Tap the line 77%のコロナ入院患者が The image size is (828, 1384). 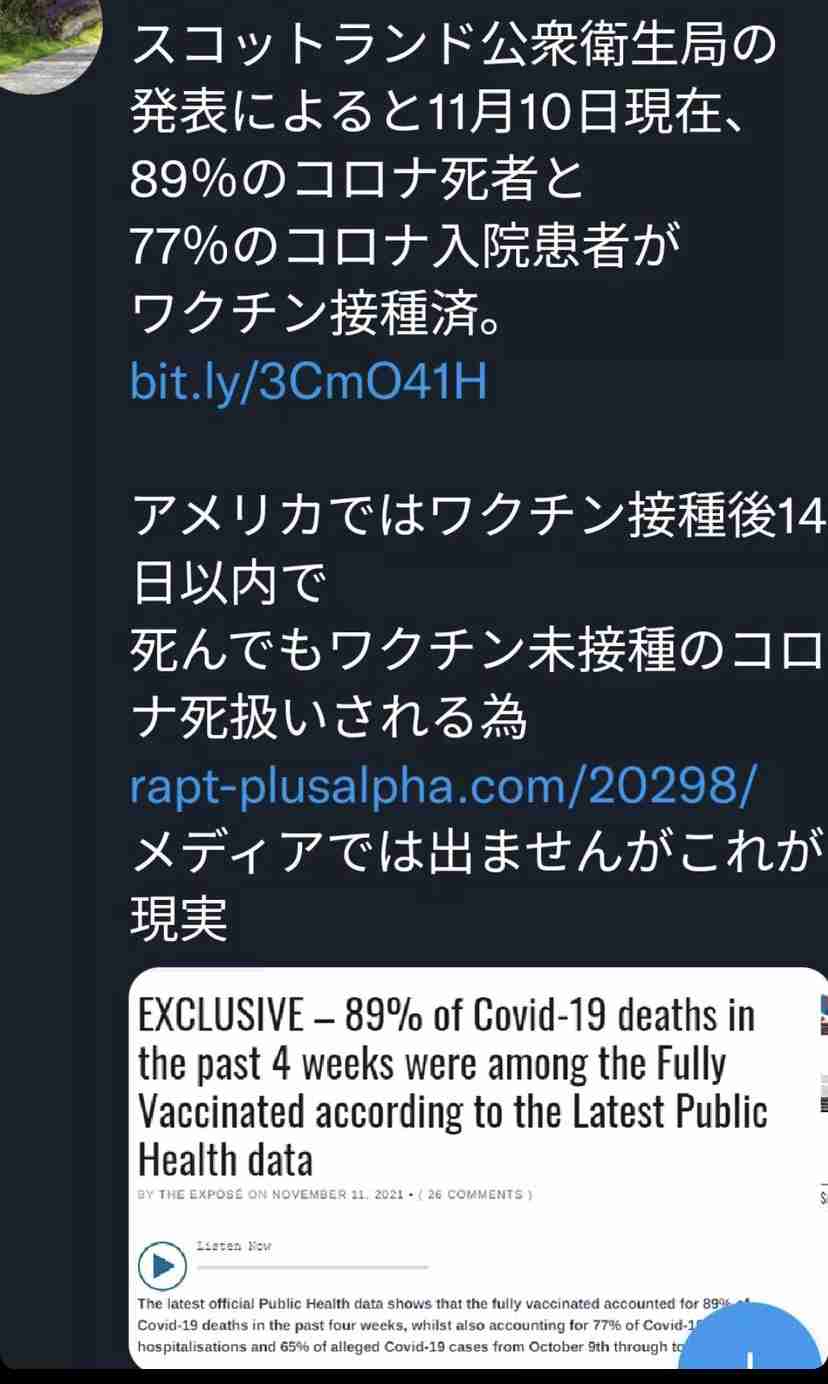click(405, 246)
